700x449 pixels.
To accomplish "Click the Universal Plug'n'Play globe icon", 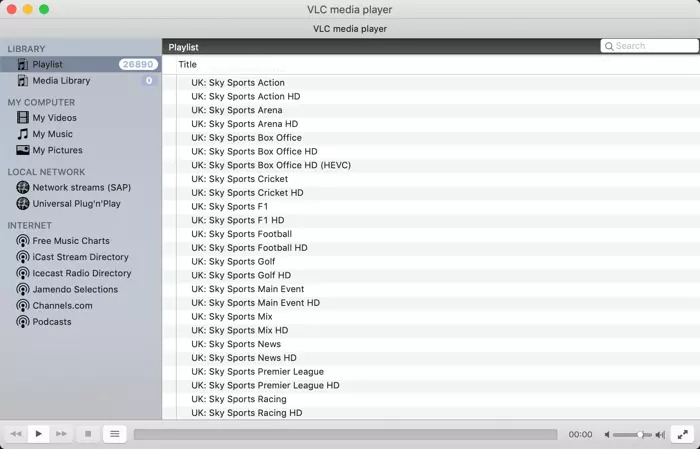I will pyautogui.click(x=23, y=204).
